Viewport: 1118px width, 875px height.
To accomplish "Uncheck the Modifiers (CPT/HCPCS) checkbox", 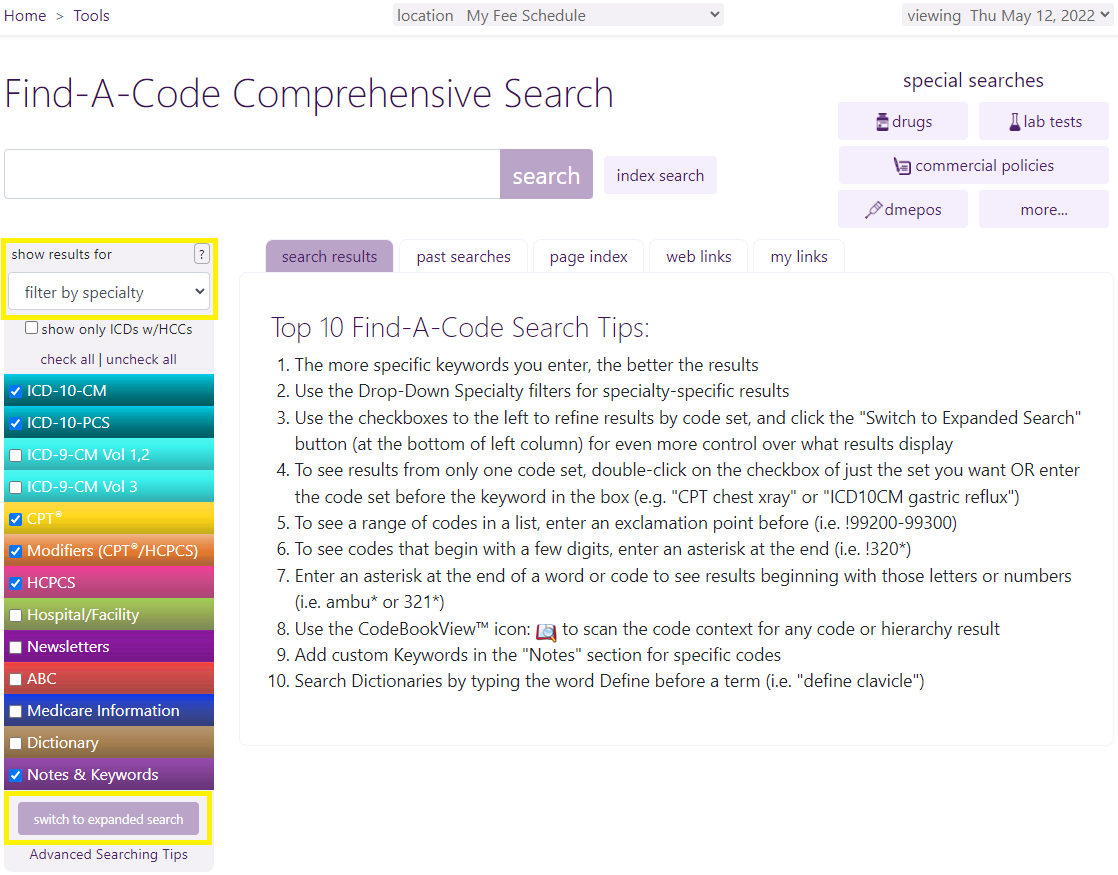I will coord(16,551).
